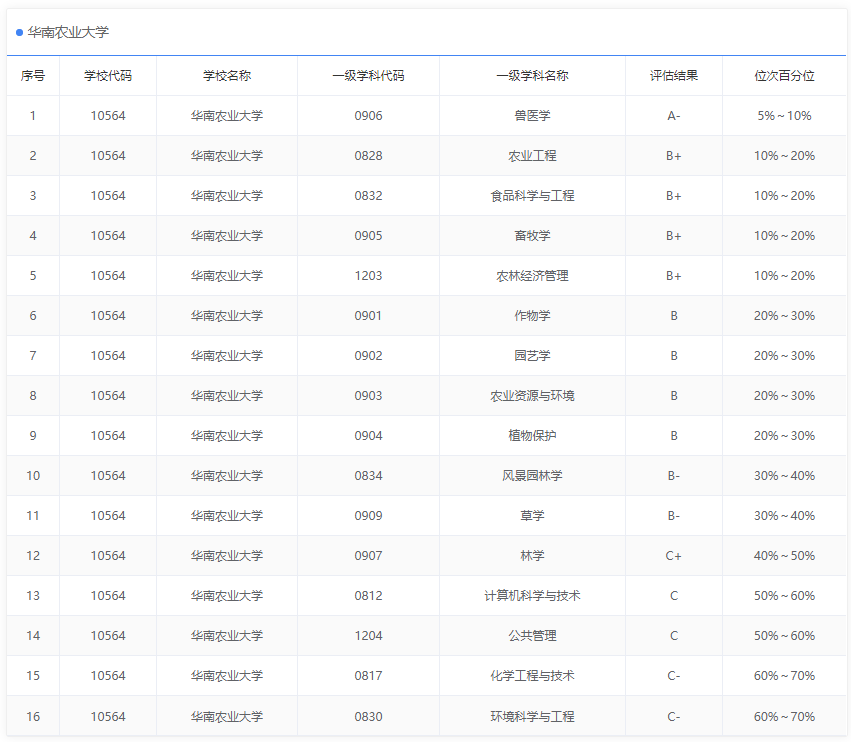Click row number 1 cell

[x=33, y=116]
